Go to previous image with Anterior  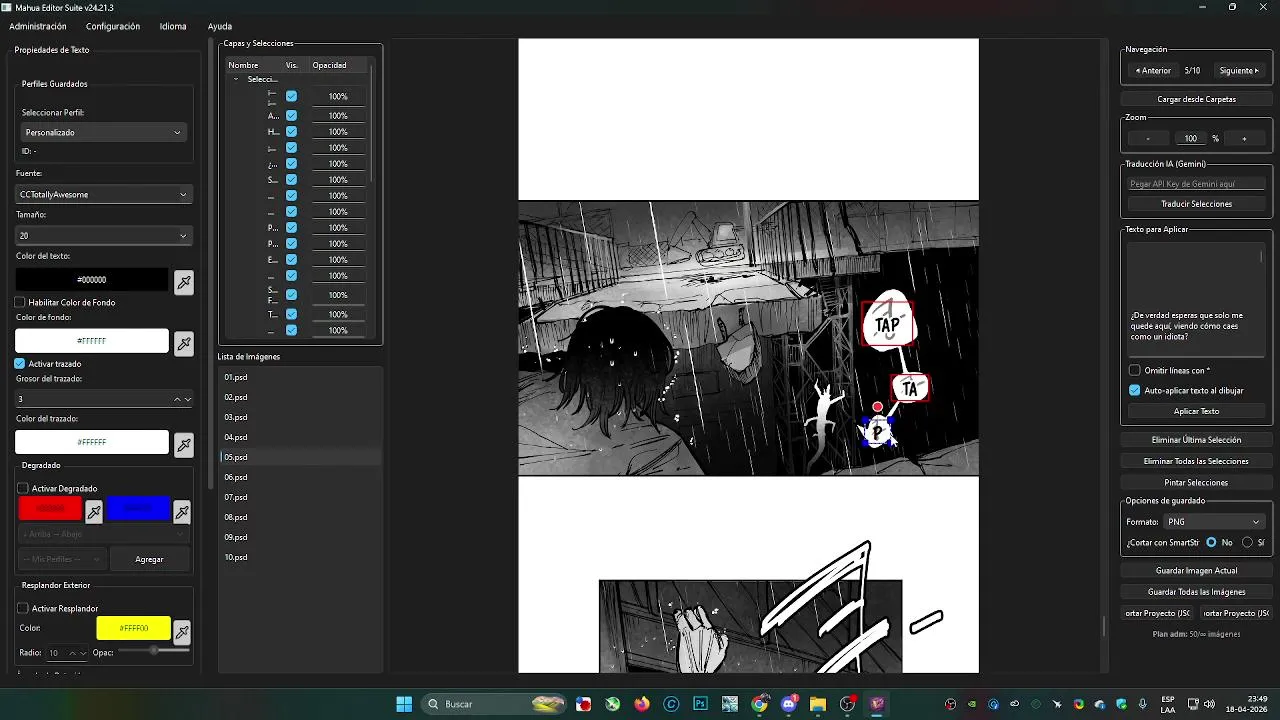tap(1153, 71)
